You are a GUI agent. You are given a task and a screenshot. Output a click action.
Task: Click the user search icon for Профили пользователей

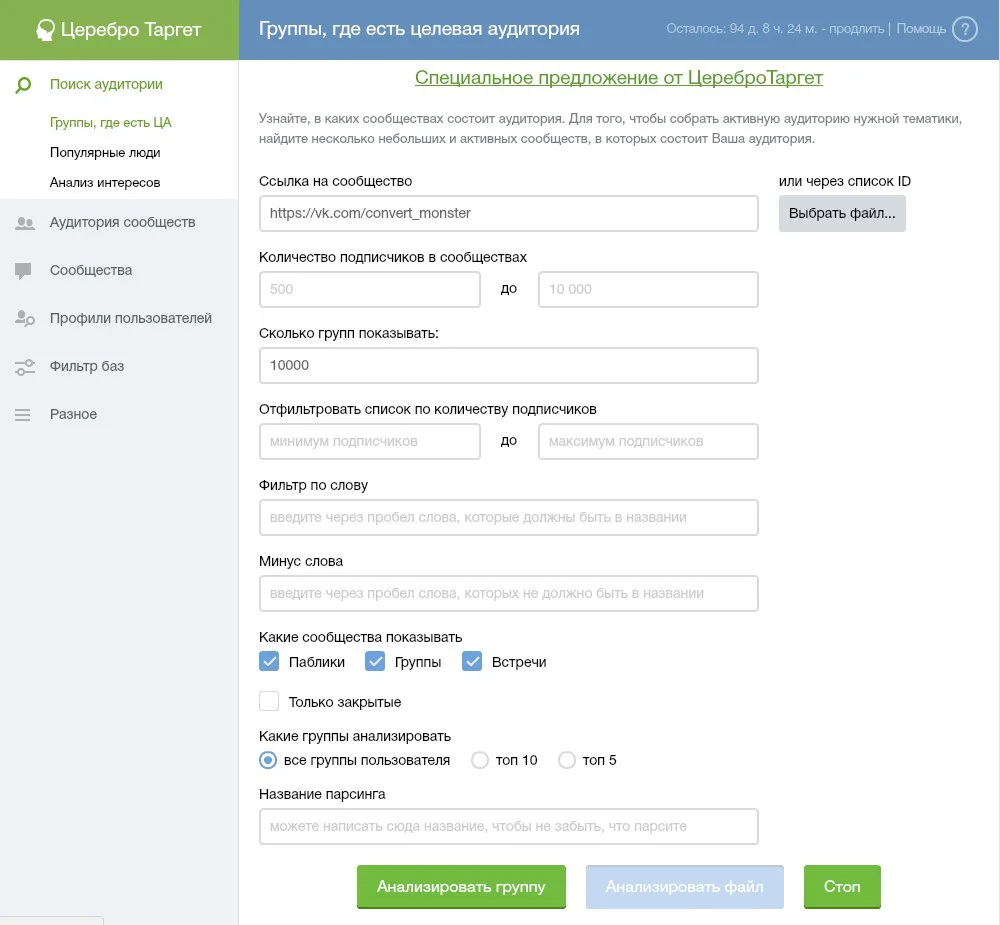click(x=24, y=319)
